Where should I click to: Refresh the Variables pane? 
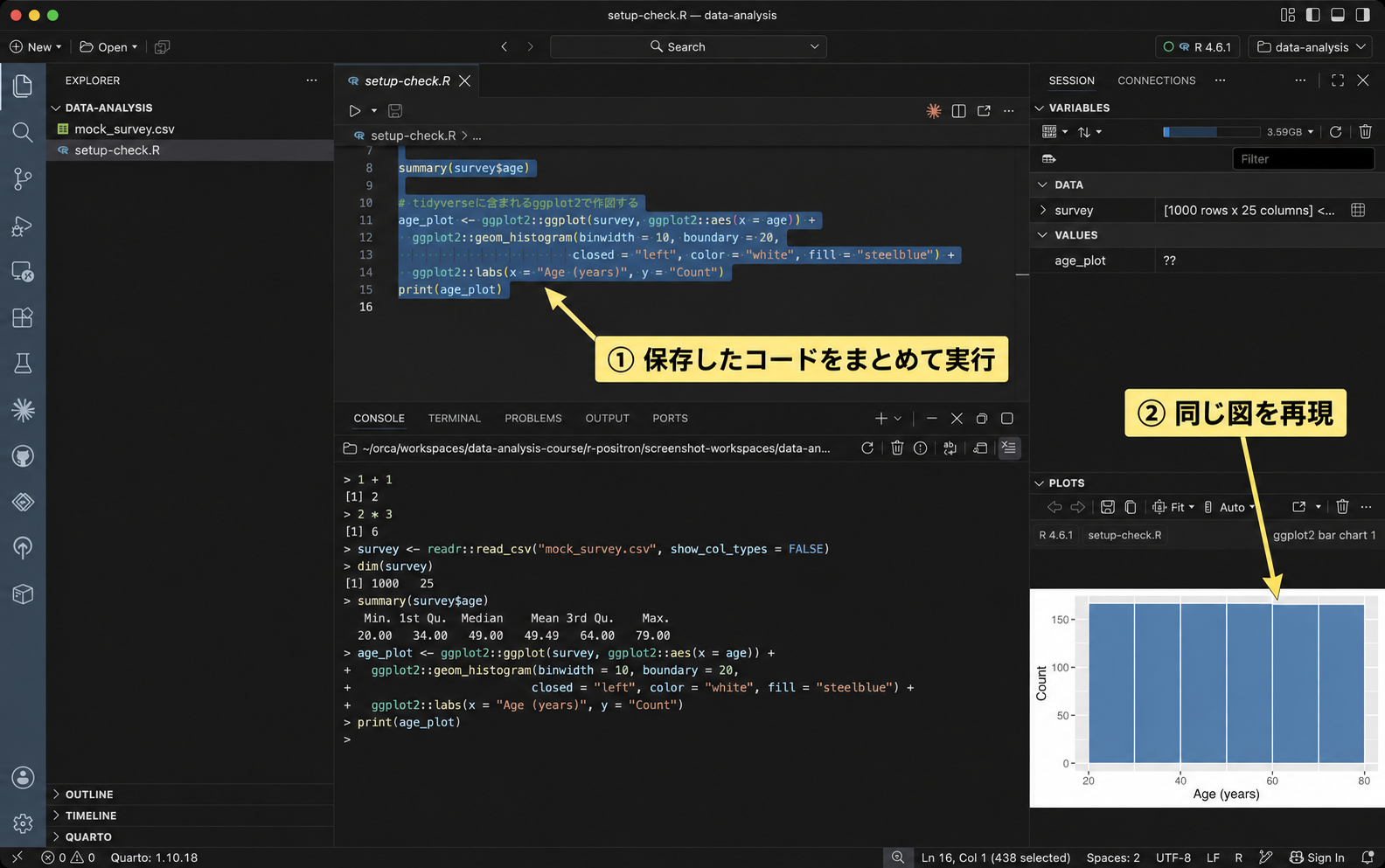pyautogui.click(x=1335, y=132)
